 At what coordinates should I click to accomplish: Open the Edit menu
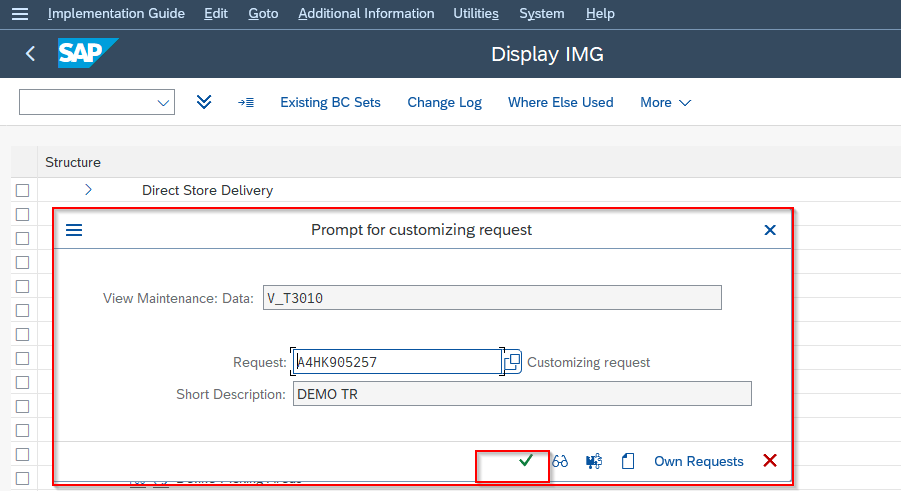point(216,13)
